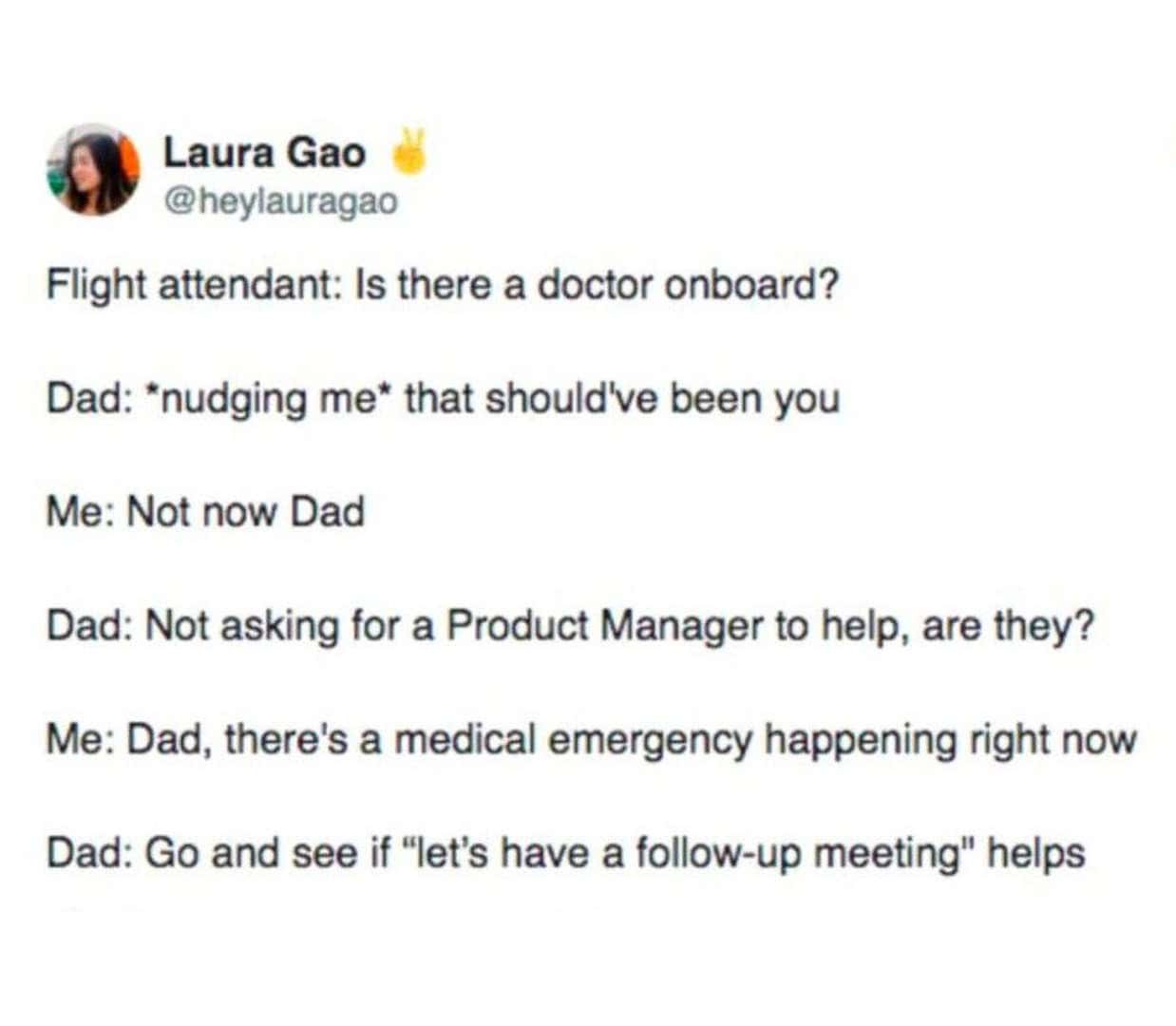Select the 'medical emergency happening right now' text

tap(765, 740)
